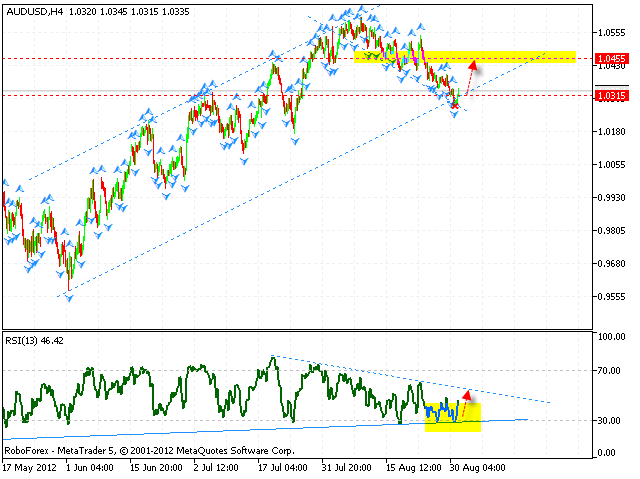Click the red arrowhead in the price chart
The height and width of the screenshot is (479, 640).
coord(473,67)
